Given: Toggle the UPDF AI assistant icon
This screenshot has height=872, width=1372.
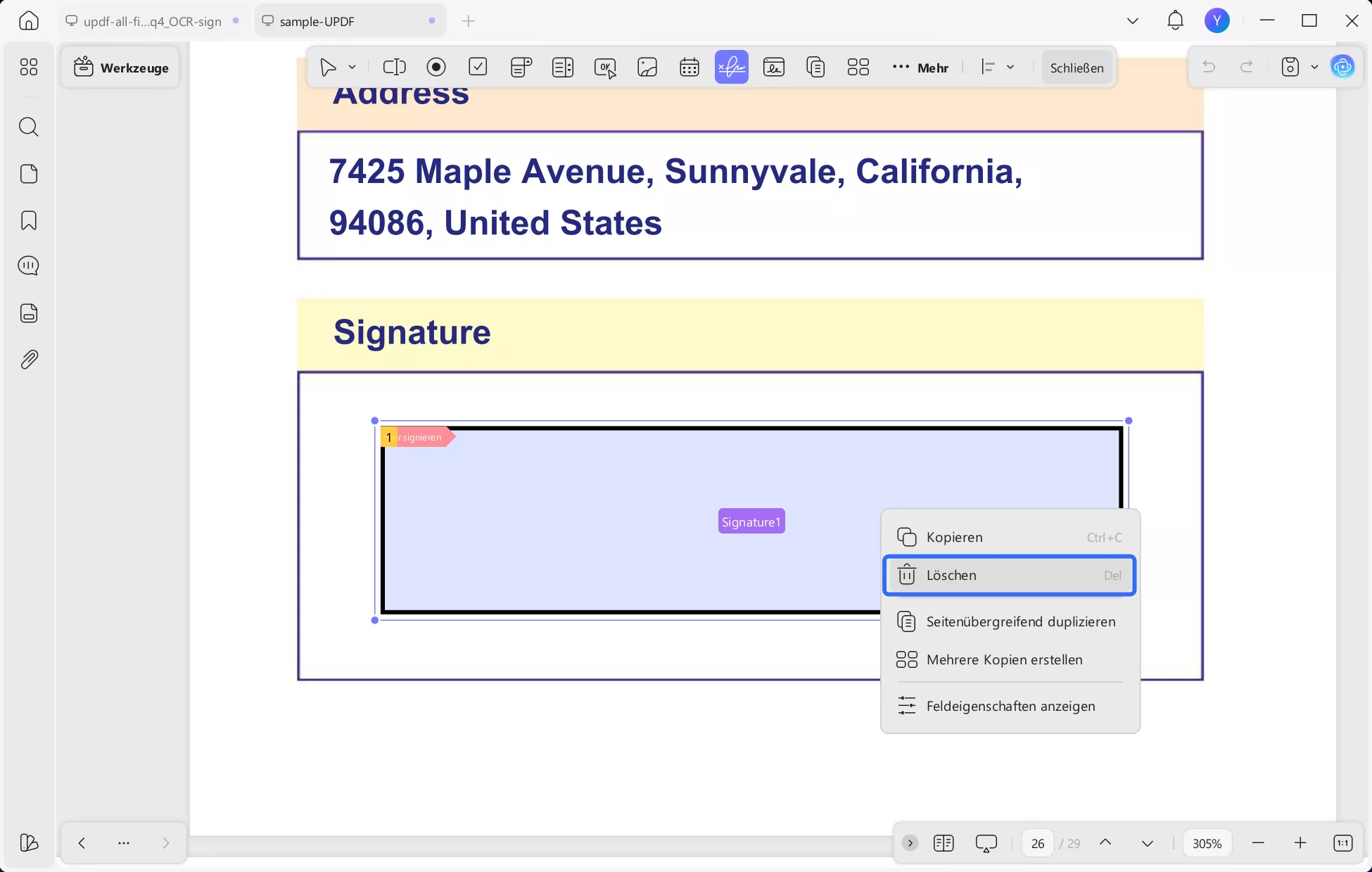Looking at the screenshot, I should pyautogui.click(x=1342, y=68).
